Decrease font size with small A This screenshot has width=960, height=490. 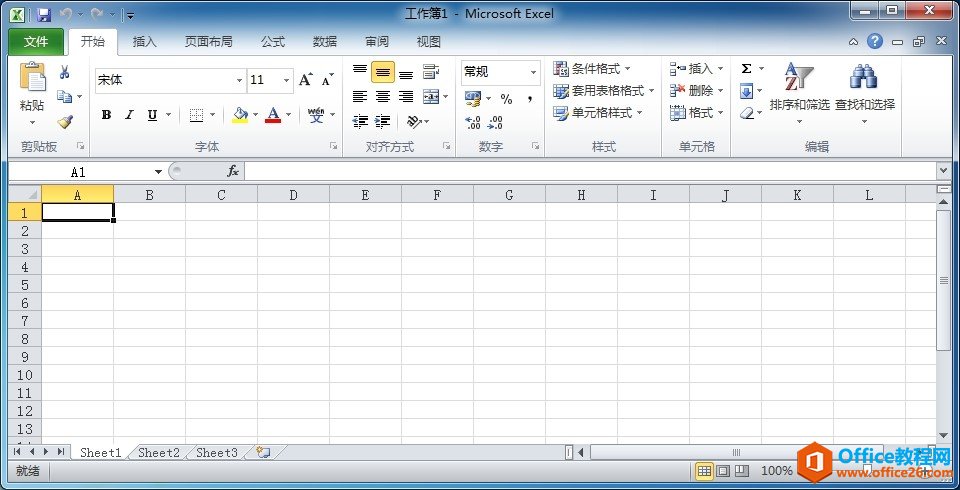coord(328,80)
